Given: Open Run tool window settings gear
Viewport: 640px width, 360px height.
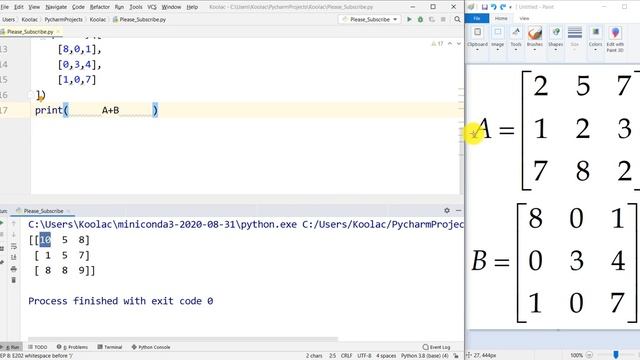Looking at the screenshot, I should pos(447,210).
